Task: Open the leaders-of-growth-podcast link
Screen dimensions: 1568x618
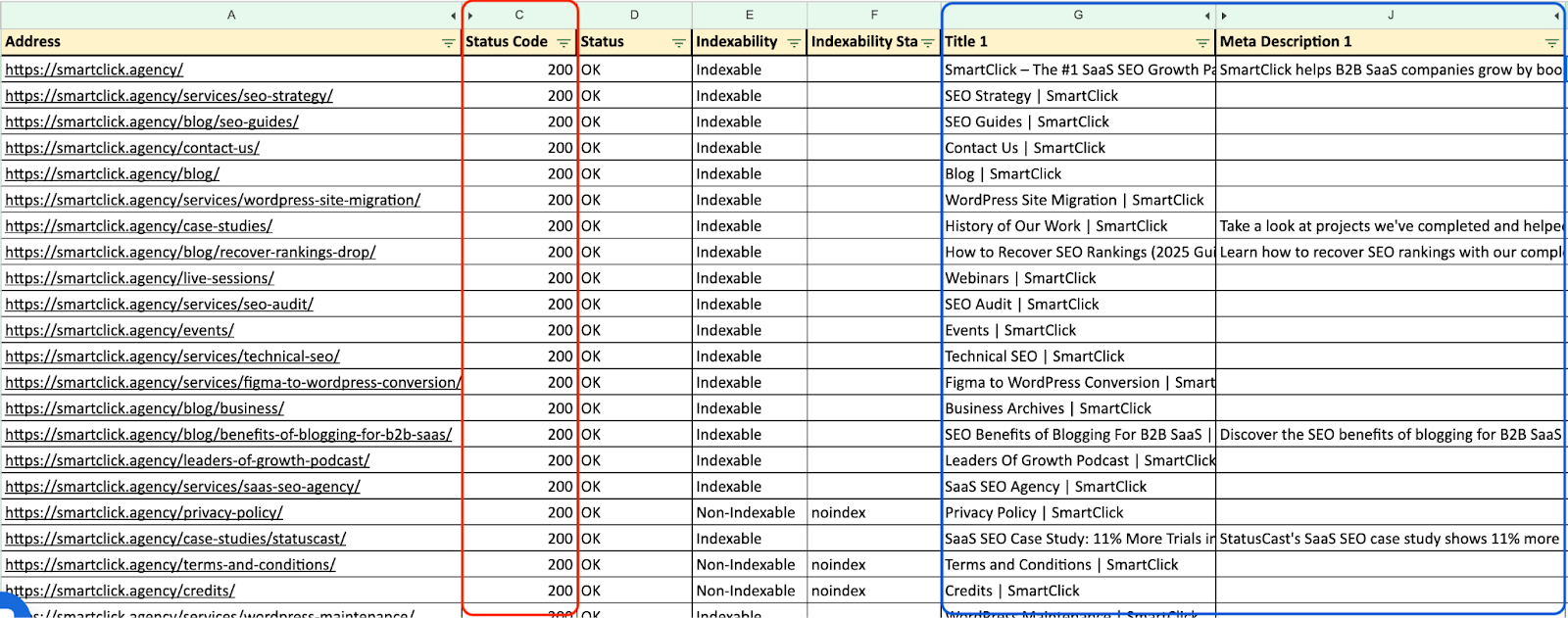Action: (x=187, y=460)
